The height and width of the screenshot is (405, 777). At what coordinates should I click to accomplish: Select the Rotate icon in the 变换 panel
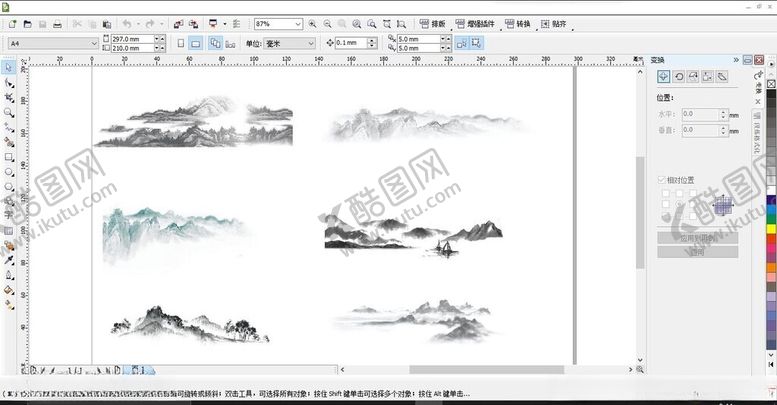tap(677, 76)
